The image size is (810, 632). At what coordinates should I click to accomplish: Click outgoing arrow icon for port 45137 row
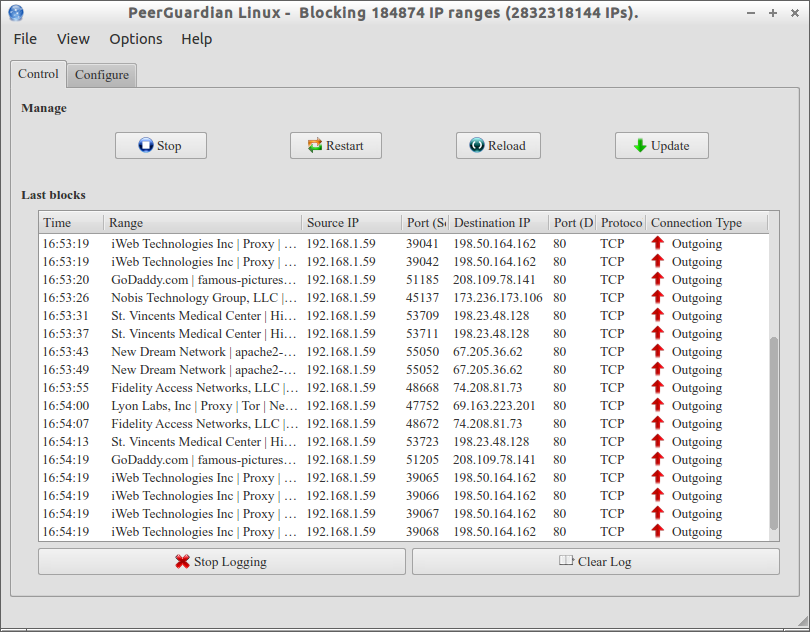[x=657, y=297]
